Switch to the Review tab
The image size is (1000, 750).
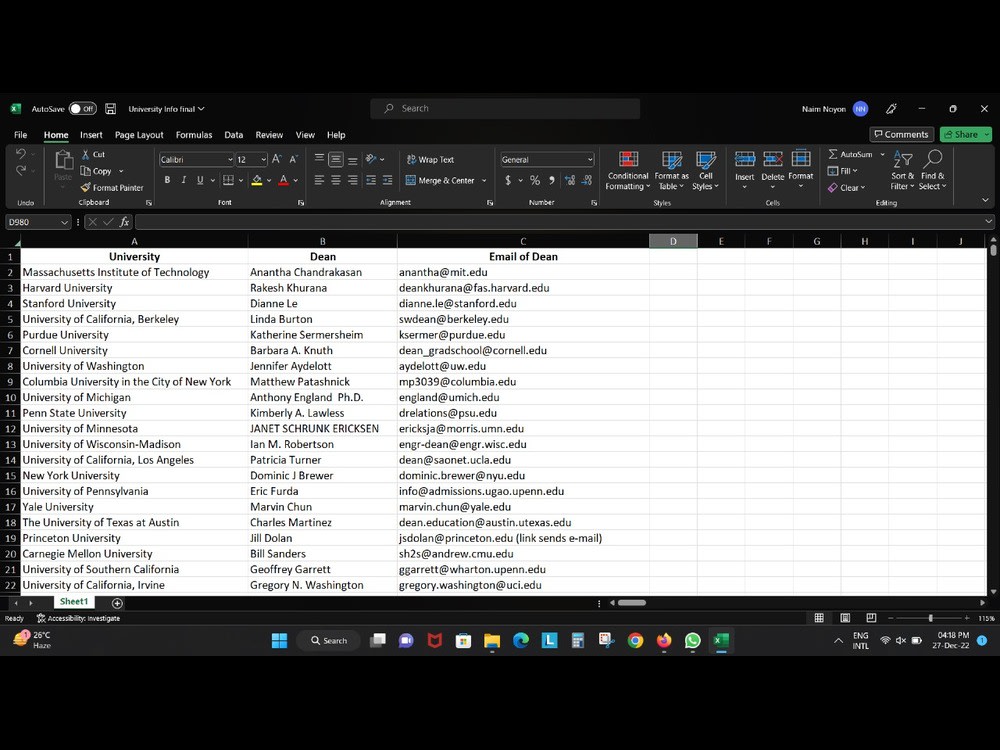pyautogui.click(x=269, y=135)
